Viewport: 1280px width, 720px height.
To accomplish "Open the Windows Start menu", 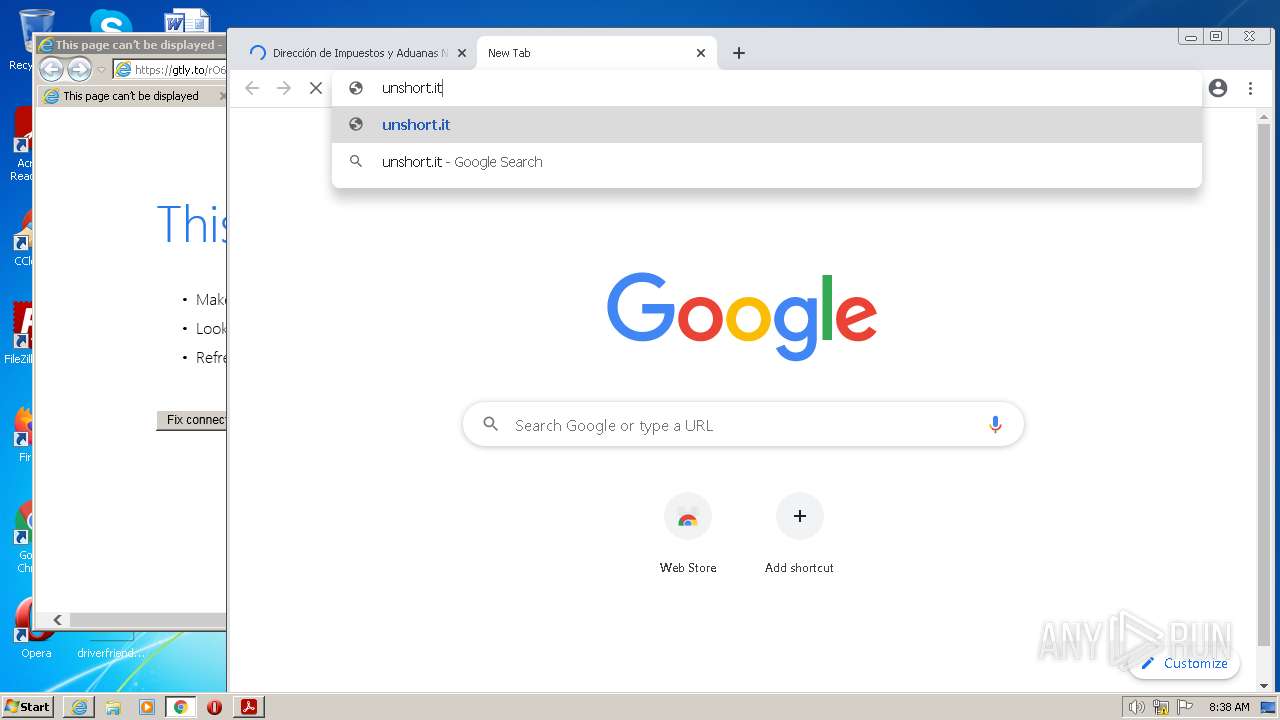I will click(28, 707).
